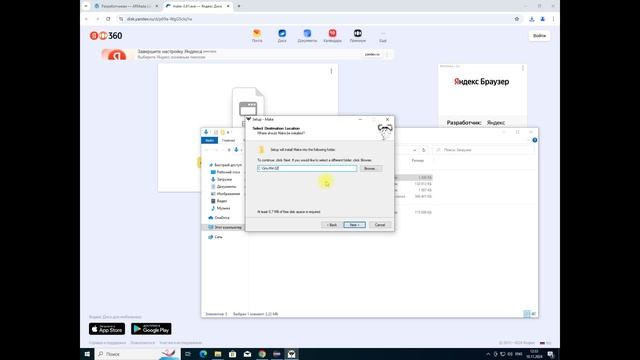Open Chrome three-dot menu
Image resolution: width=640 pixels, height=360 pixels.
tap(553, 19)
